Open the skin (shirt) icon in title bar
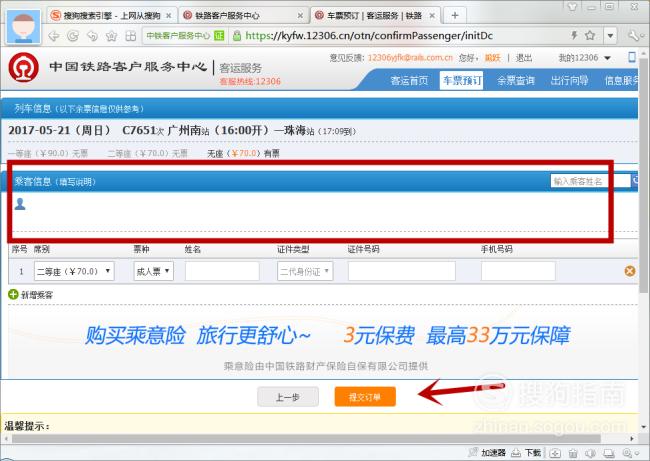This screenshot has width=650, height=461. click(572, 6)
